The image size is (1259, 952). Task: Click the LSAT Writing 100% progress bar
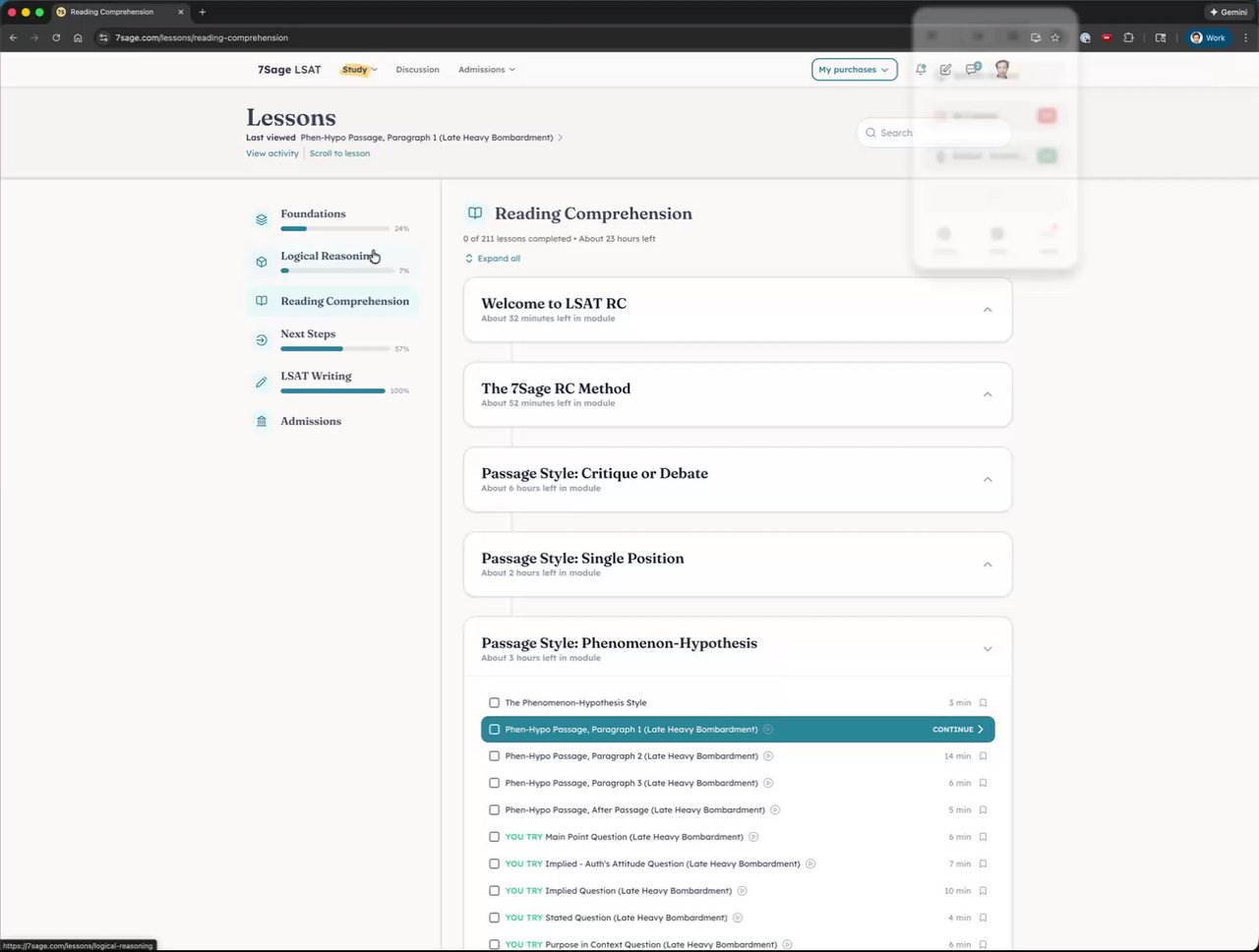[x=332, y=390]
